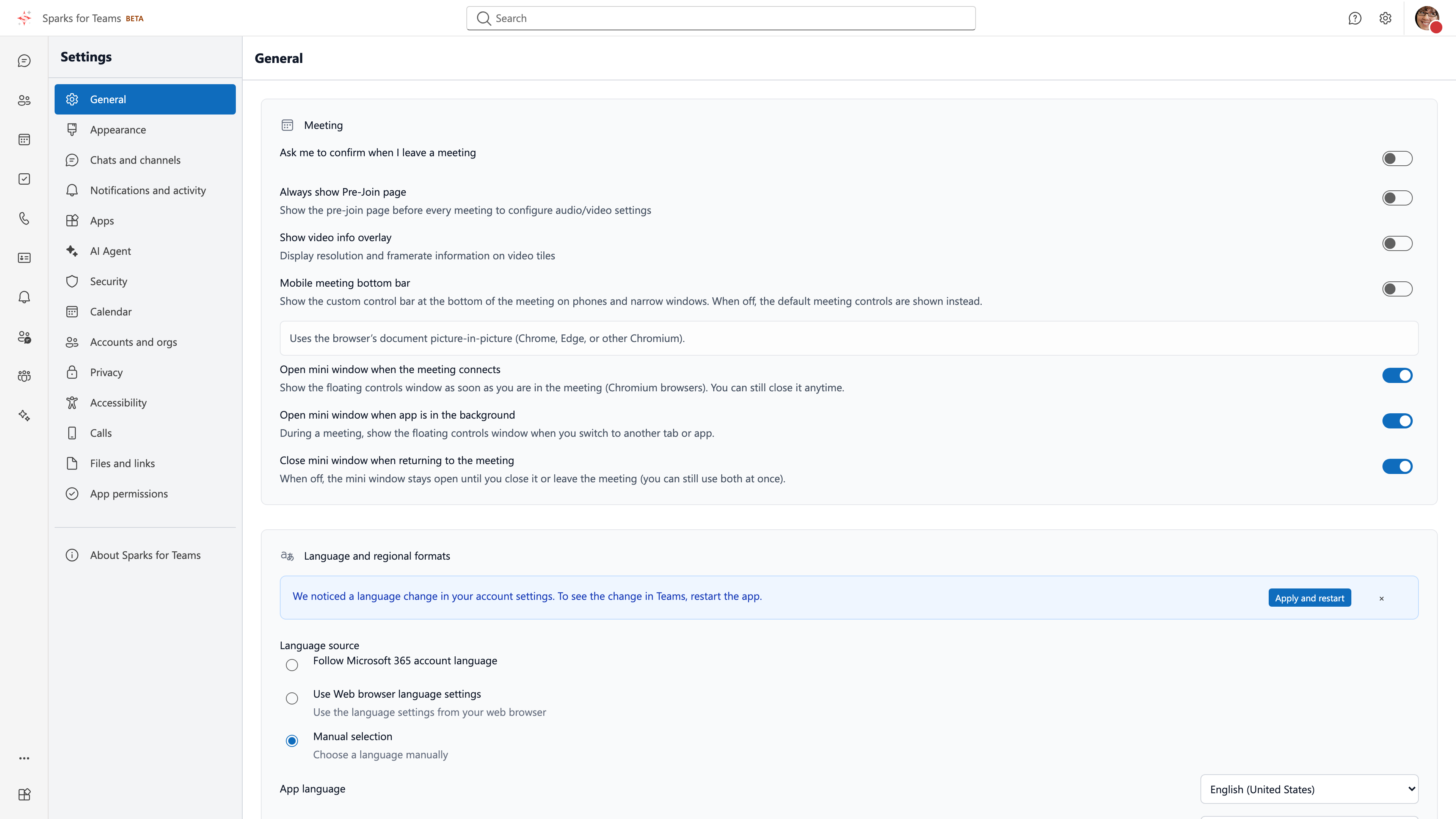
Task: Open the Tasks checkmark icon in rail
Action: pos(24,179)
